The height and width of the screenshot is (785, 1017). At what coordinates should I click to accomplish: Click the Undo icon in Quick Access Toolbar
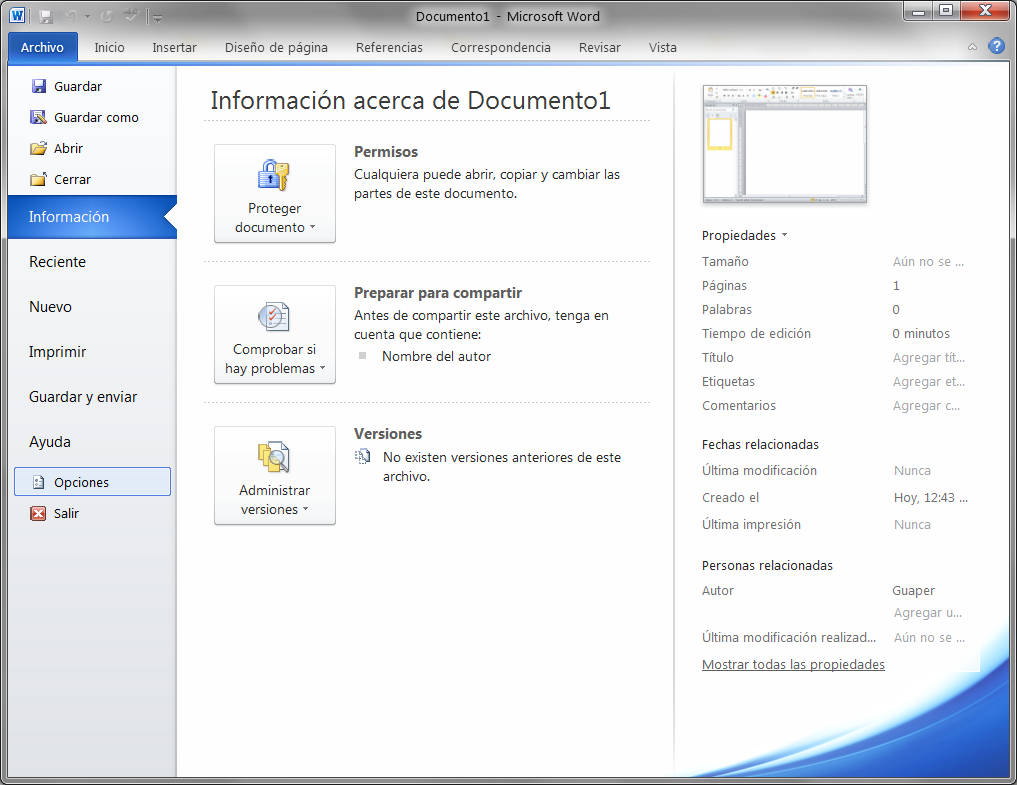71,16
